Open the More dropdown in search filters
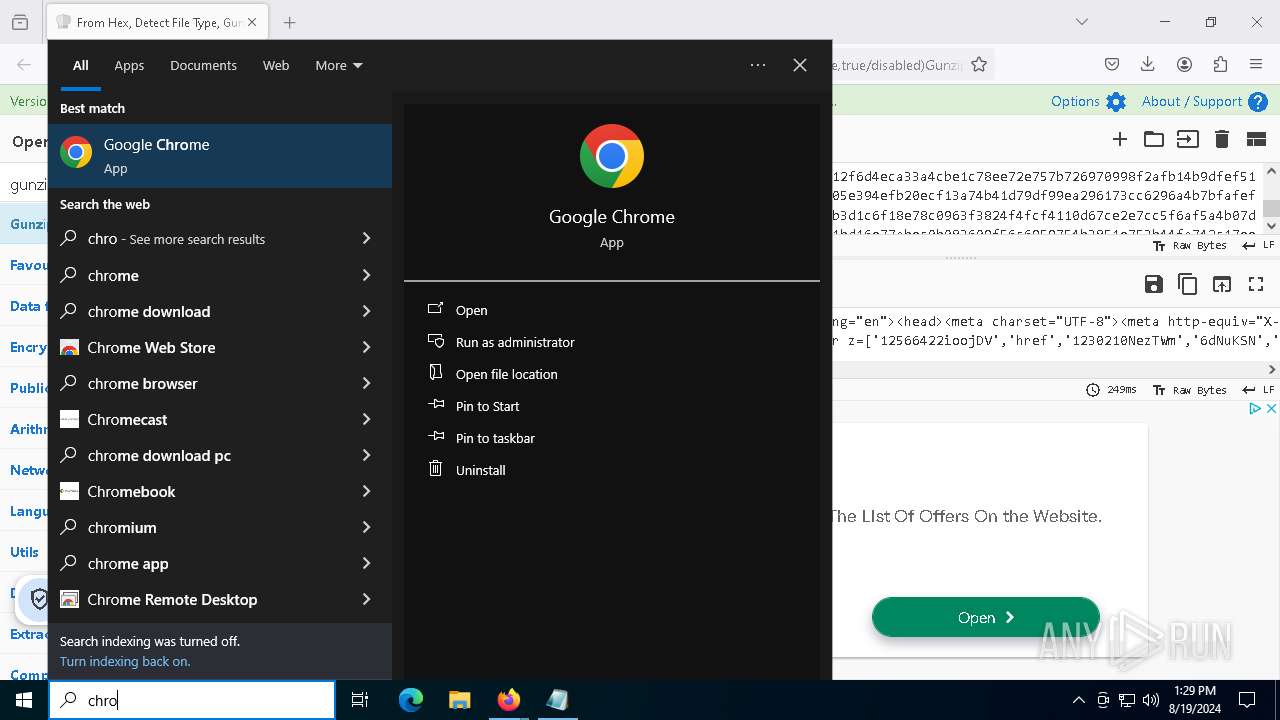This screenshot has height=720, width=1280. click(339, 65)
